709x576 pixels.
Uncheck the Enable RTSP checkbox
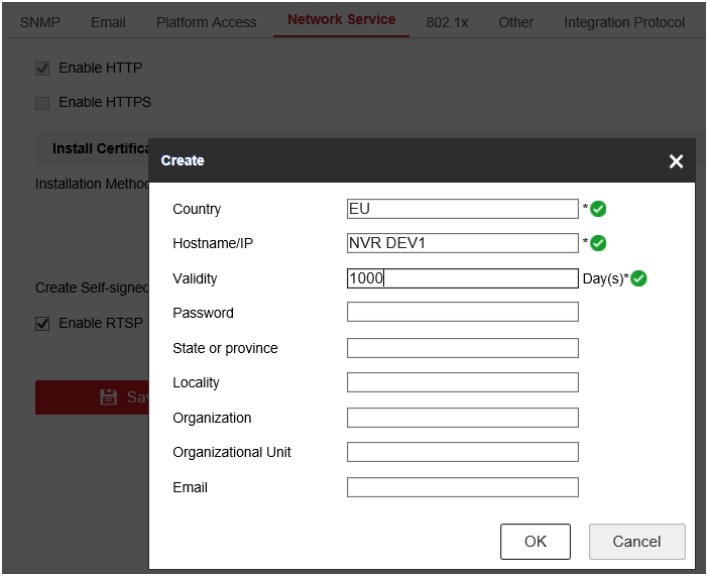[42, 324]
